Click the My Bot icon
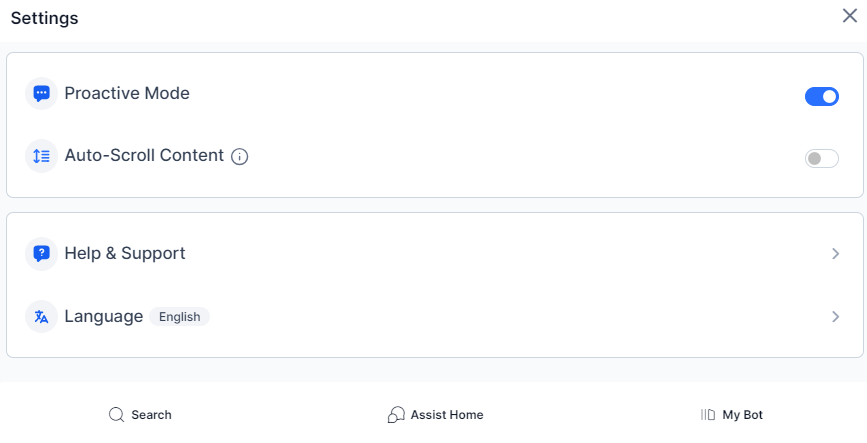867x443 pixels. [x=708, y=415]
